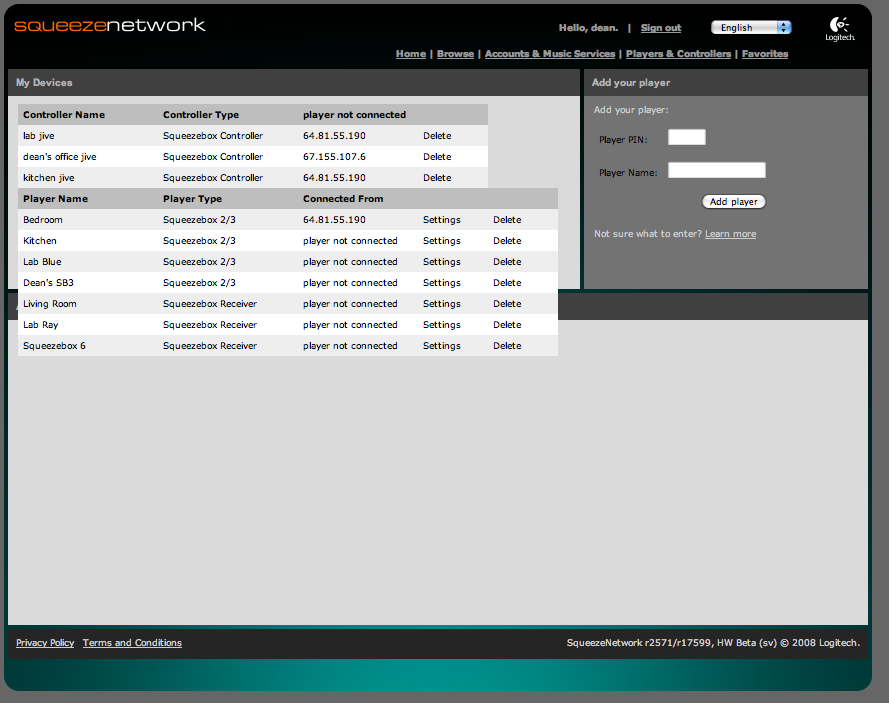The width and height of the screenshot is (889, 703).
Task: Open the Favorites navigation link
Action: tap(764, 54)
